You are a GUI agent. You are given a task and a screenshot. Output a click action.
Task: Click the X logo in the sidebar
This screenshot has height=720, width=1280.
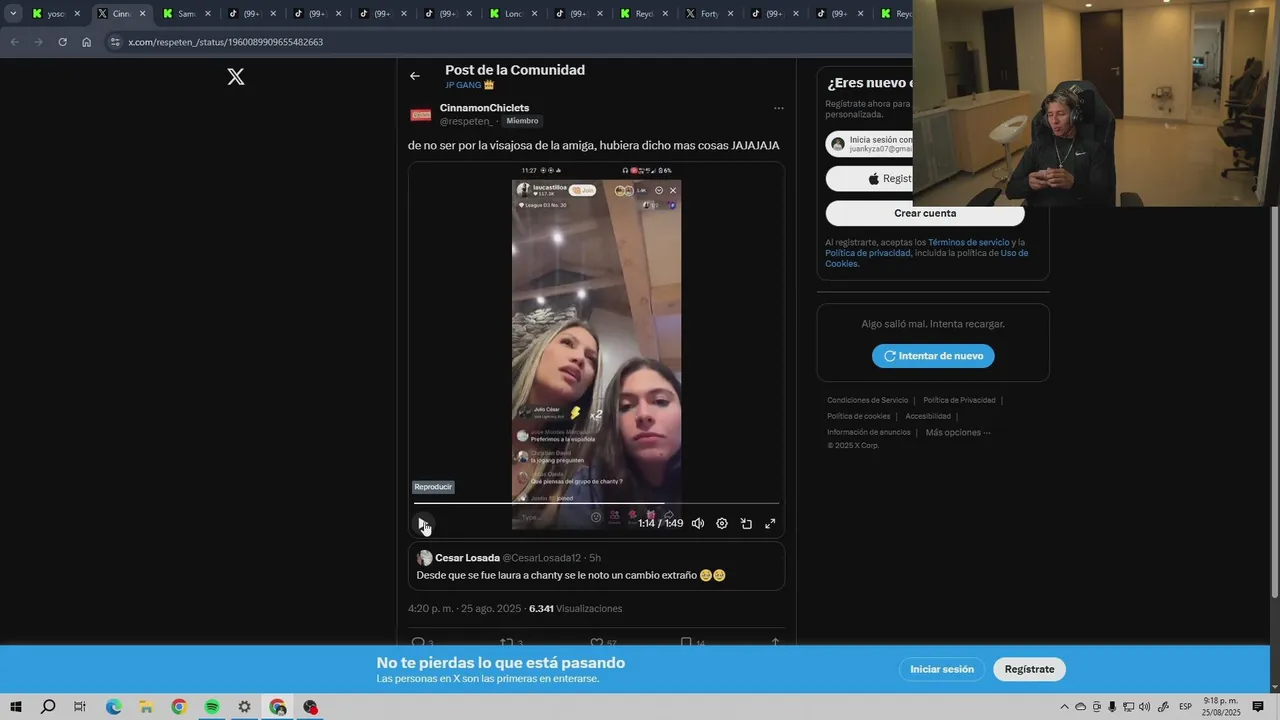(236, 77)
